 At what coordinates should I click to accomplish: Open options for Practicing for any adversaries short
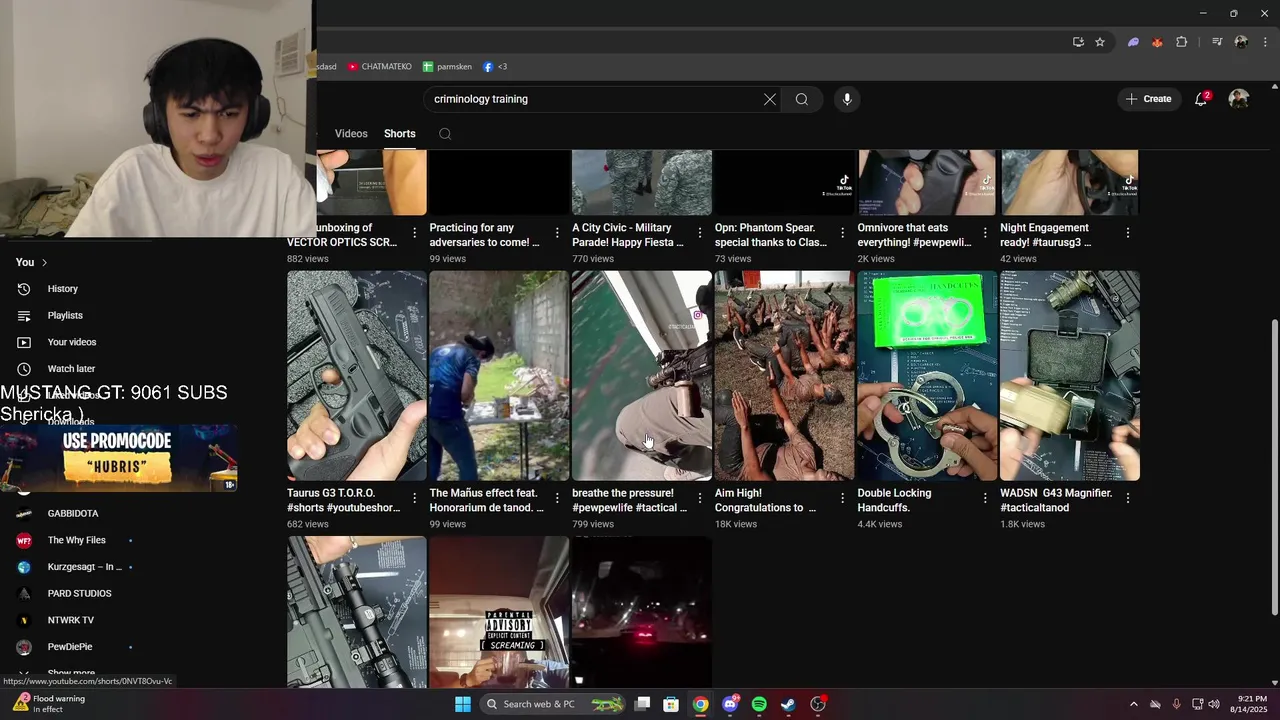click(x=557, y=233)
